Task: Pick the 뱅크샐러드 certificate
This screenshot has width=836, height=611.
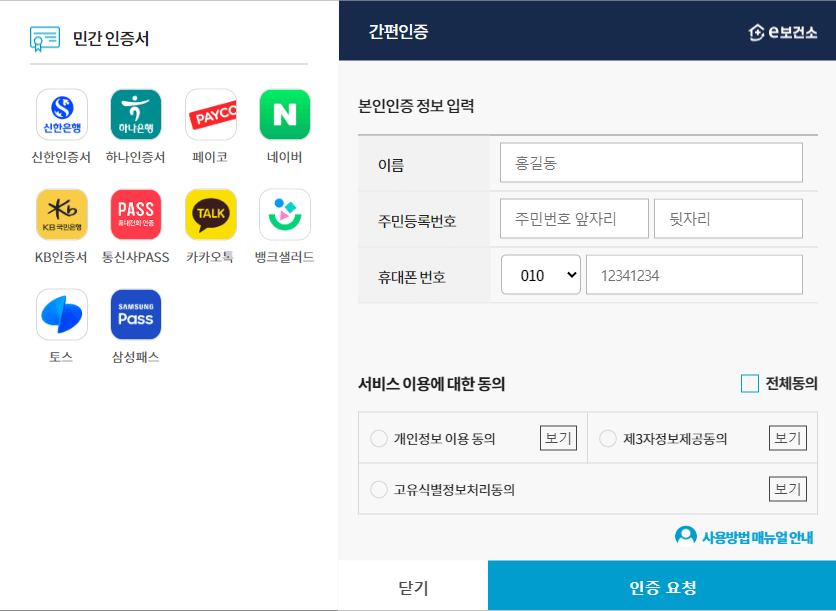Action: point(283,214)
